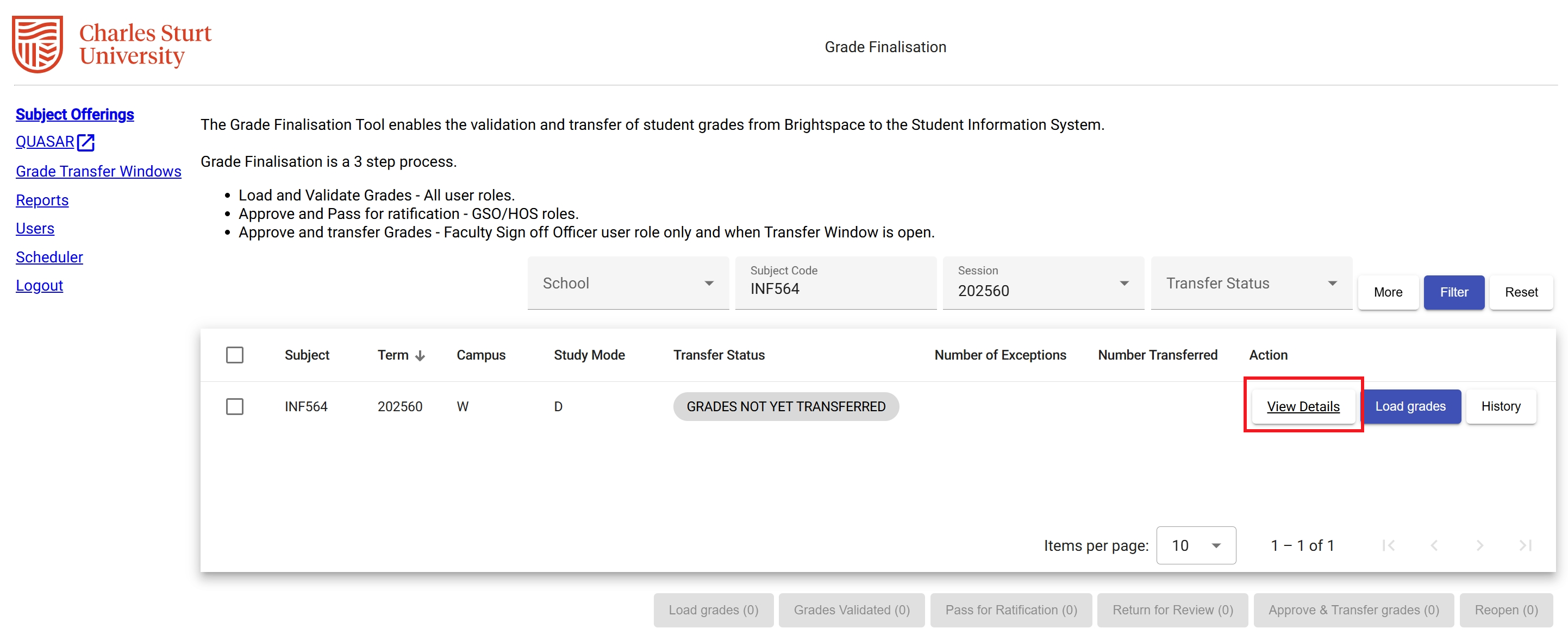Select the INF564 row checkbox
Image resolution: width=1568 pixels, height=641 pixels.
[x=234, y=406]
